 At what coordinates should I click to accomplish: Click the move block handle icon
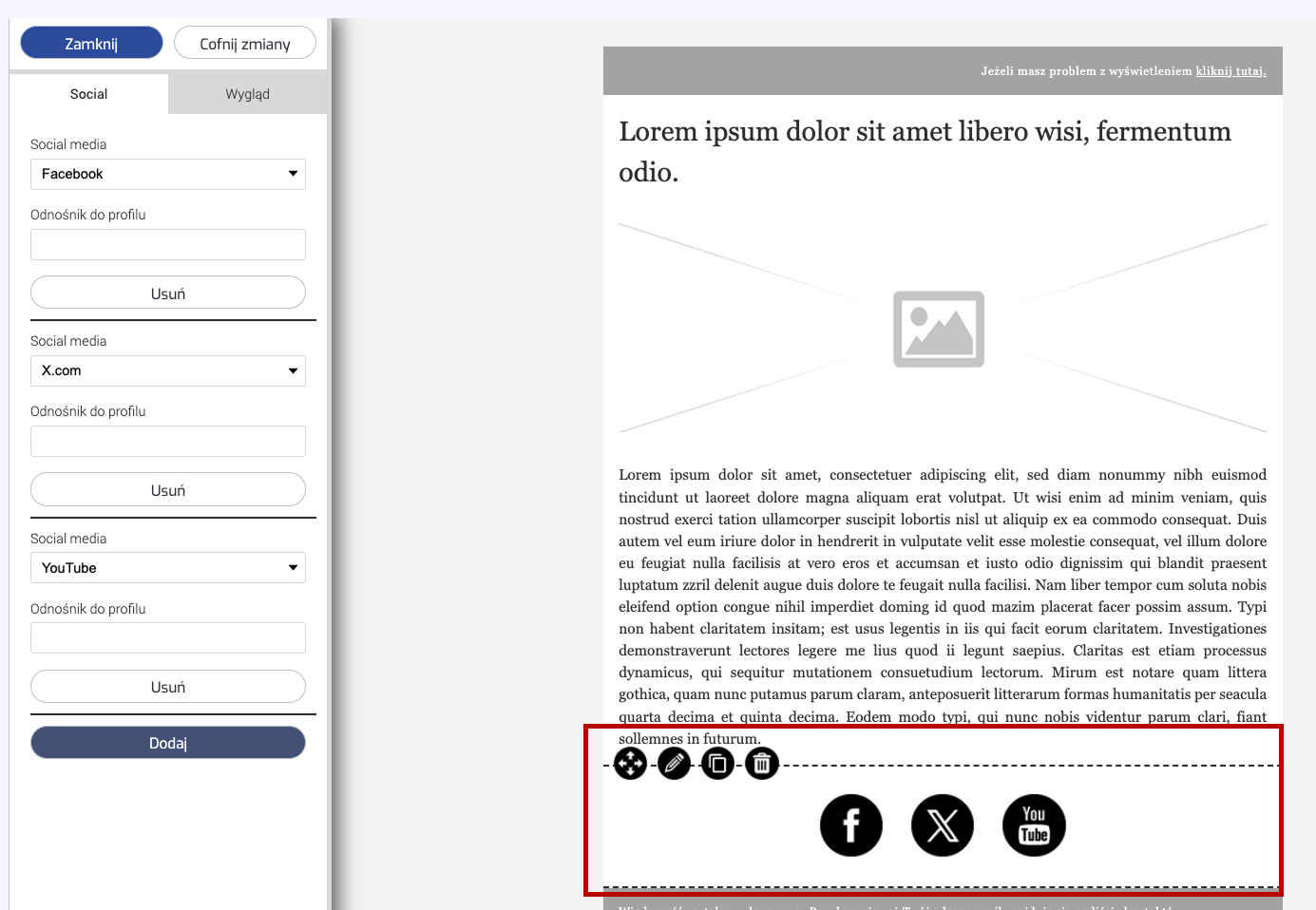tap(630, 763)
